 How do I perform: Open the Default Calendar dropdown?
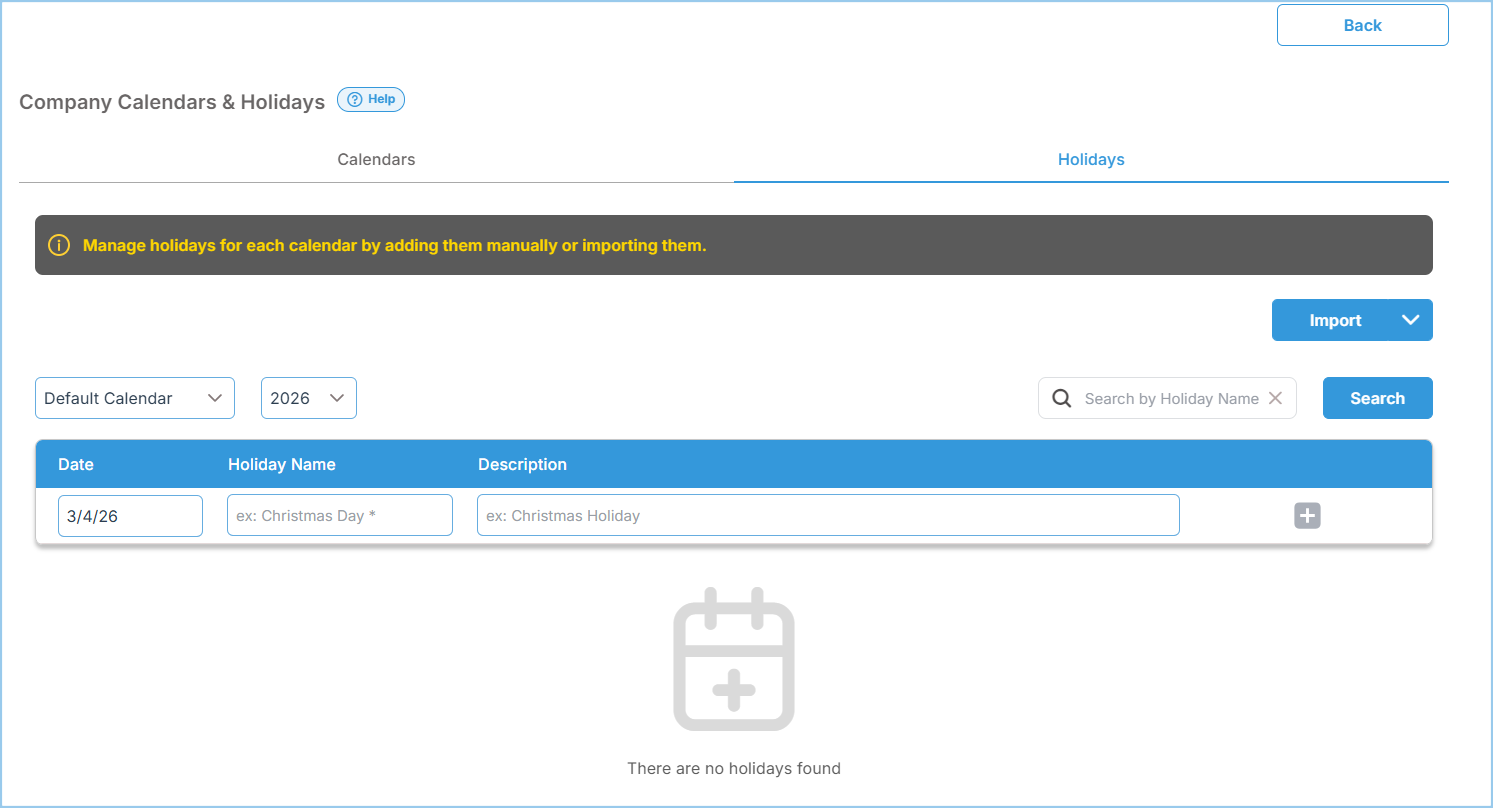134,398
